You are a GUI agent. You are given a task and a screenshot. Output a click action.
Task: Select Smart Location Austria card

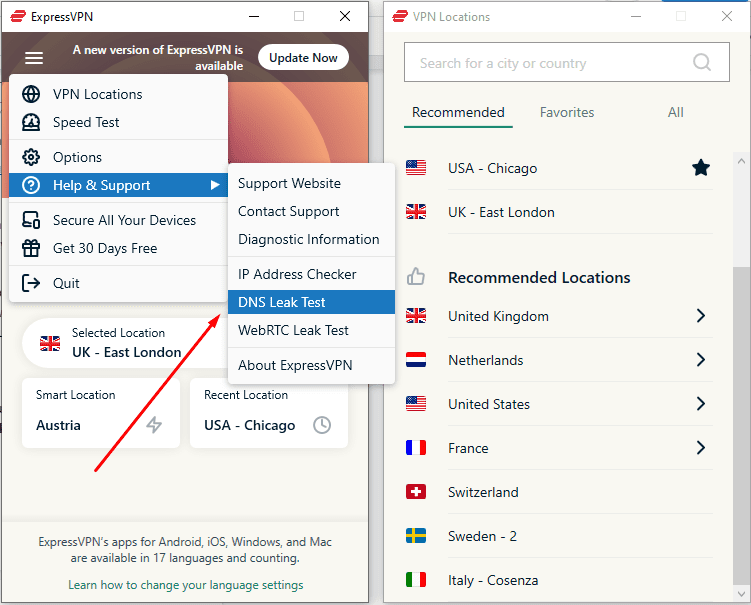pyautogui.click(x=101, y=413)
